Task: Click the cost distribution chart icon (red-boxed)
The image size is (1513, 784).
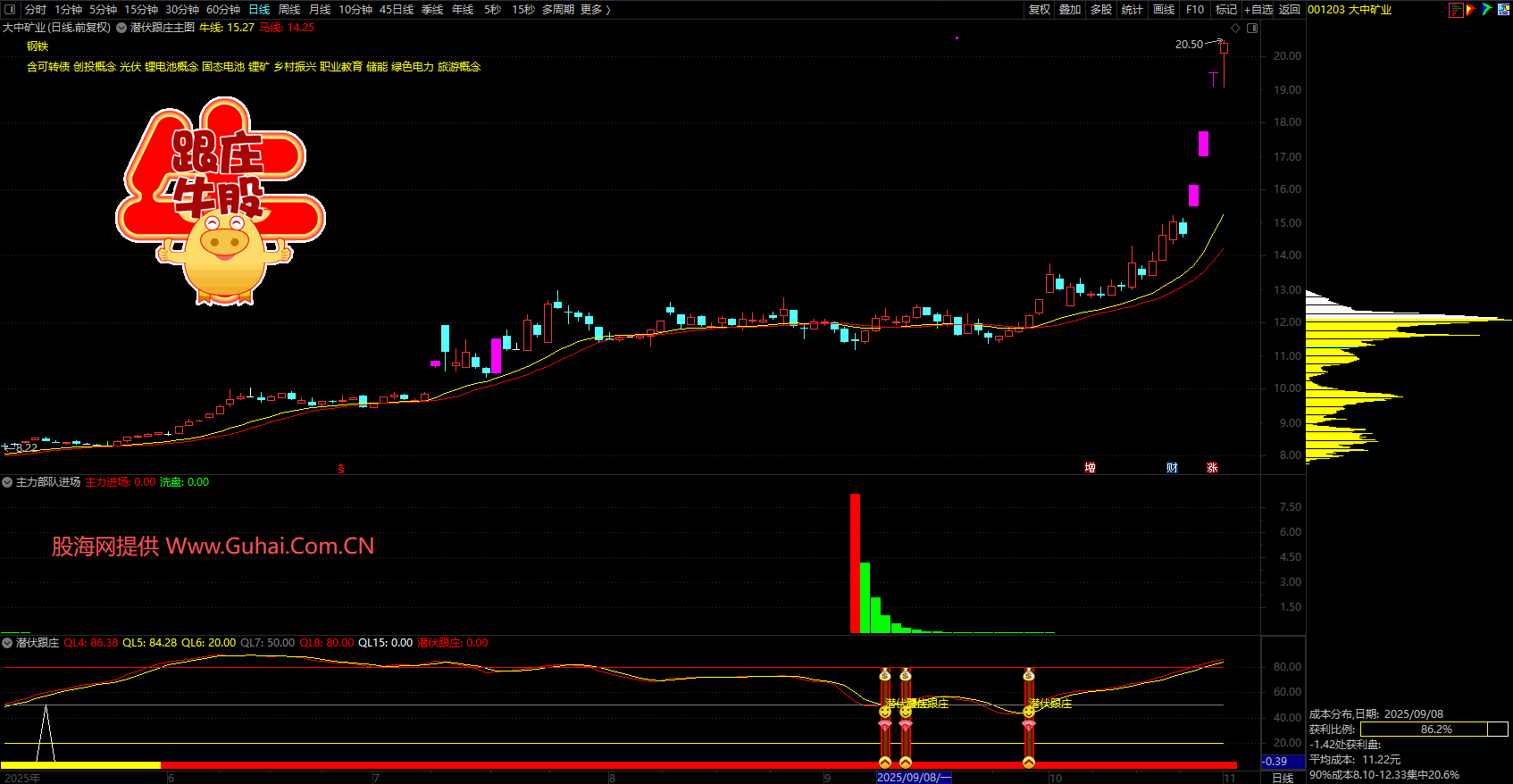Action: tap(1456, 10)
